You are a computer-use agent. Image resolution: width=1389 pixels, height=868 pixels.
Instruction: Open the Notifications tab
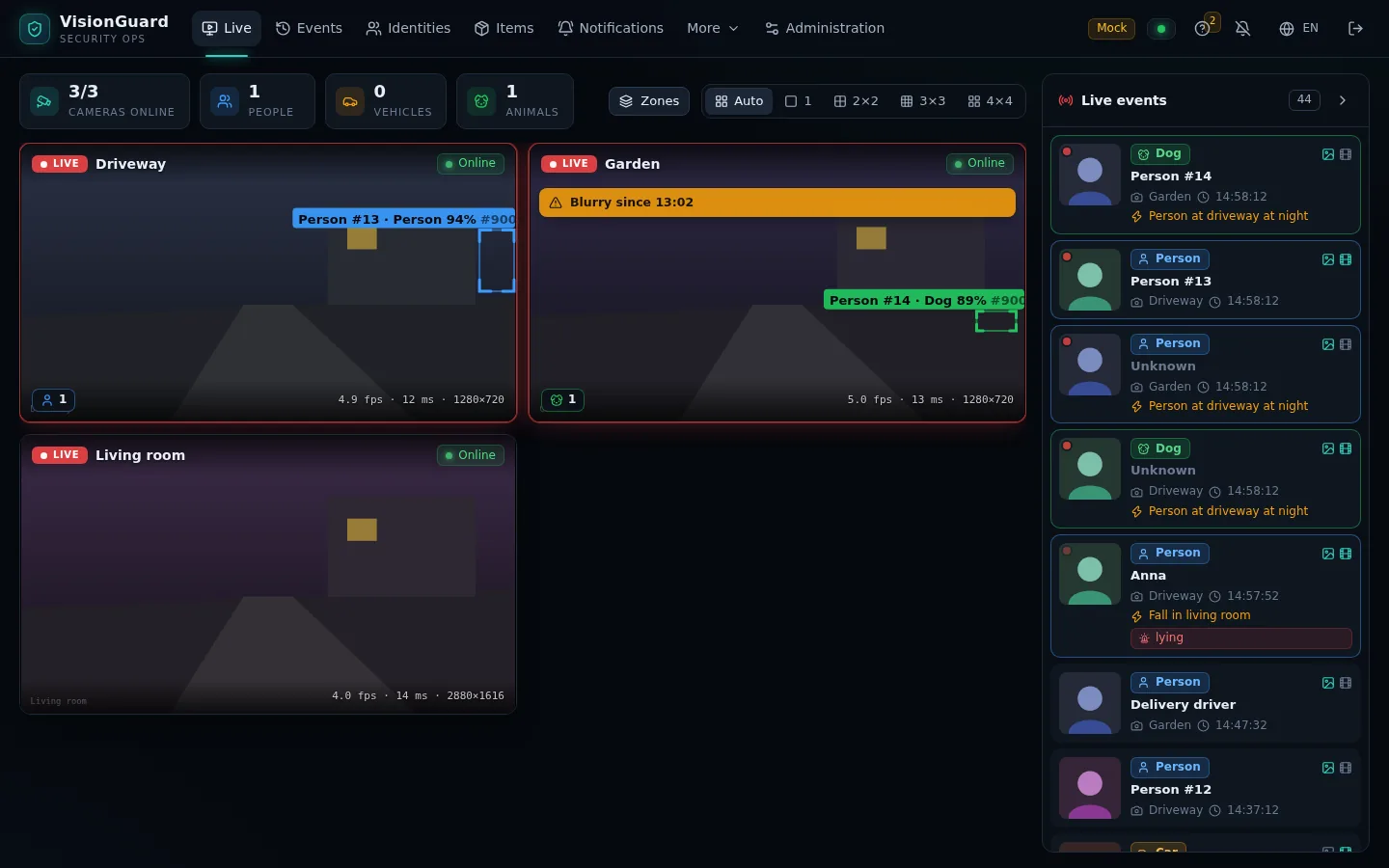click(x=611, y=29)
